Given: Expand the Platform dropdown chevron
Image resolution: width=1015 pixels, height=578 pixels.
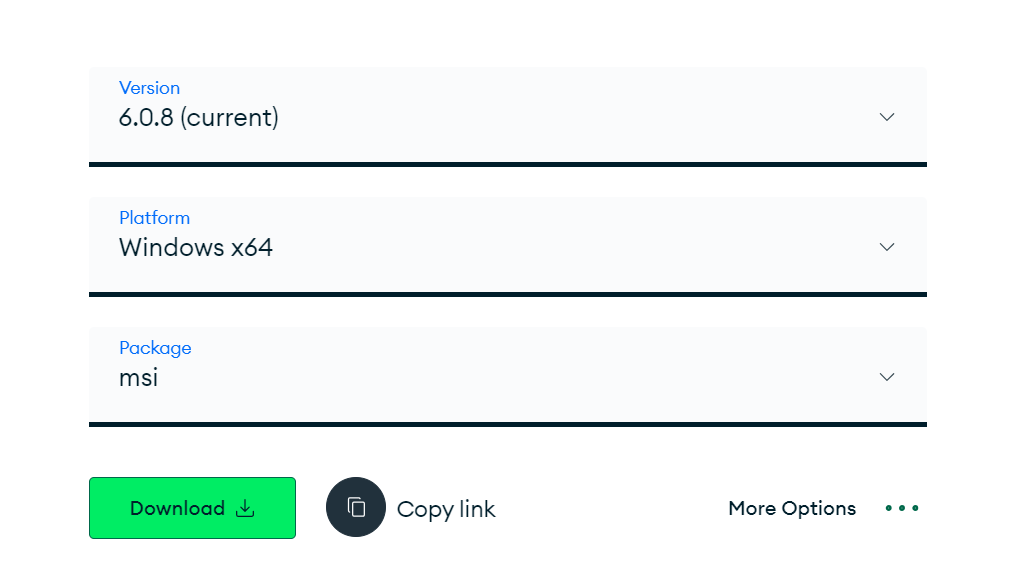Looking at the screenshot, I should (886, 247).
